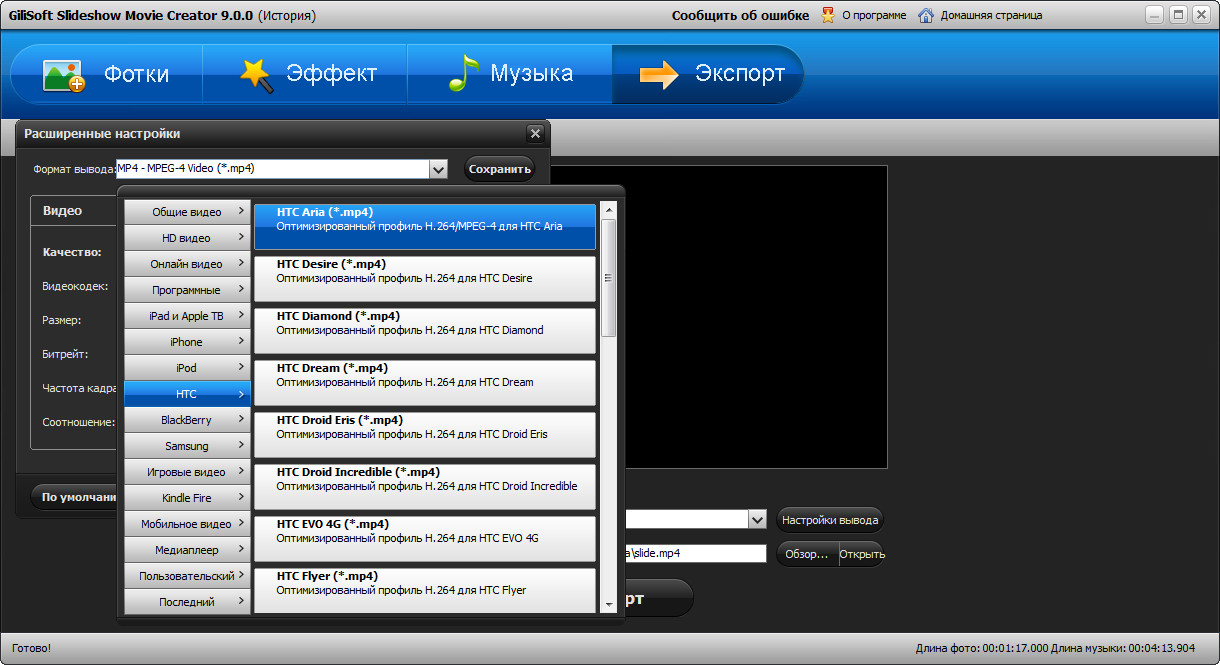
Task: Select iPod category
Action: coord(187,368)
